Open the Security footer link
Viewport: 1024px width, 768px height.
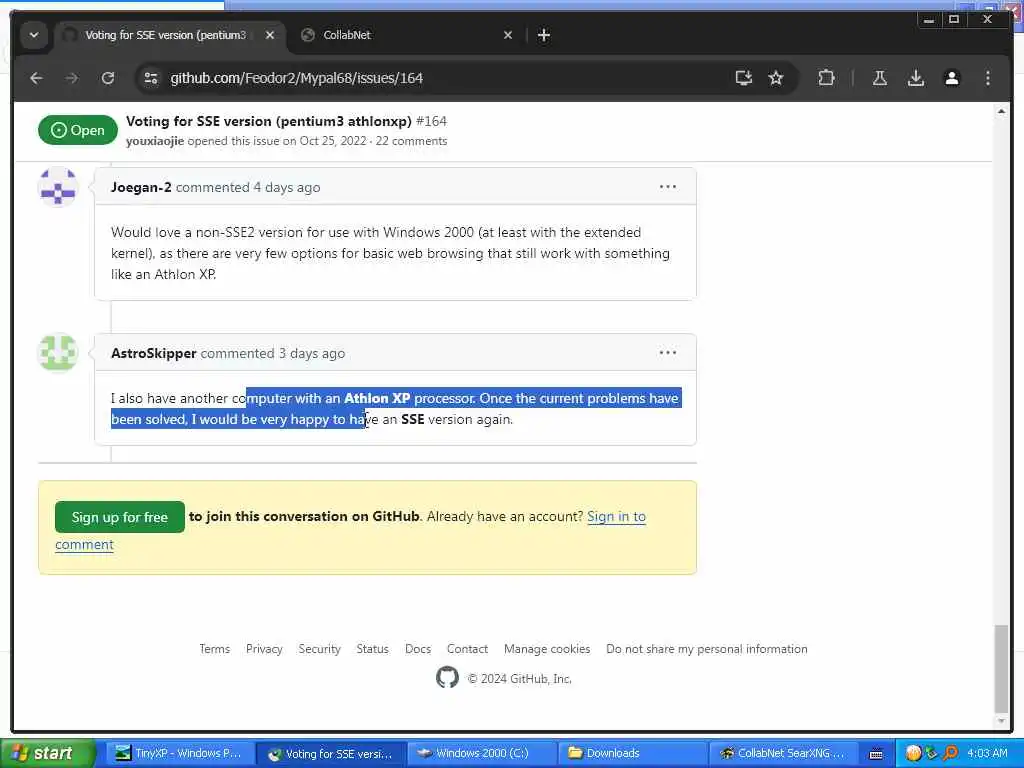319,648
